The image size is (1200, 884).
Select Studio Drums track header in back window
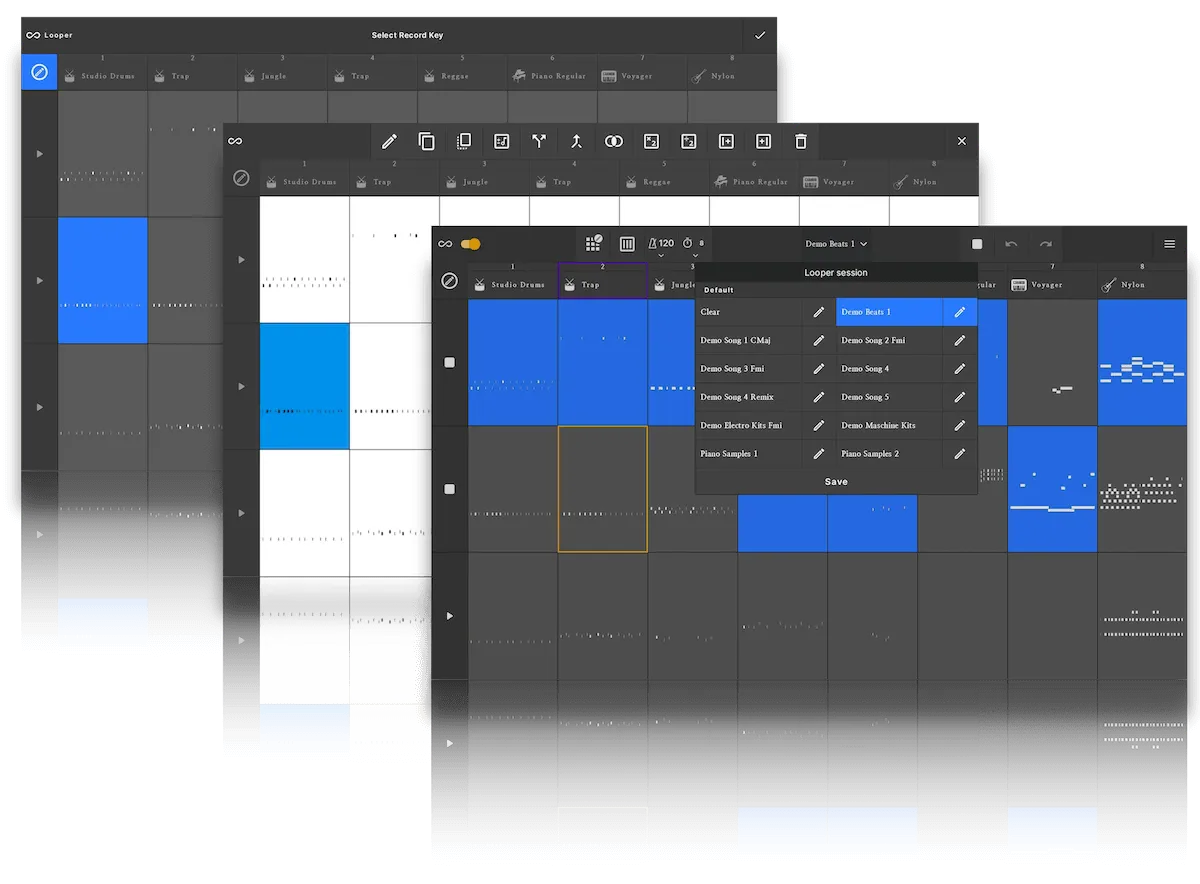tap(103, 72)
